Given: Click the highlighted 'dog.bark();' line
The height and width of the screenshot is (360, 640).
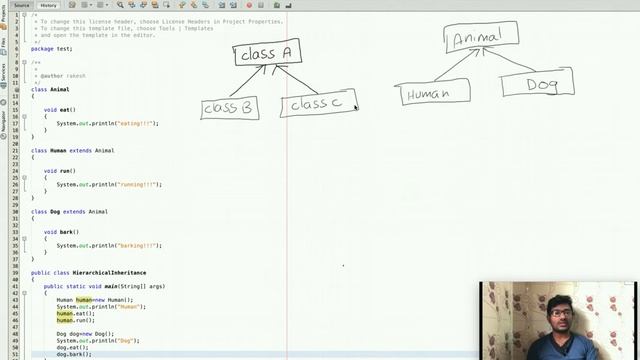Looking at the screenshot, I should pos(74,354).
